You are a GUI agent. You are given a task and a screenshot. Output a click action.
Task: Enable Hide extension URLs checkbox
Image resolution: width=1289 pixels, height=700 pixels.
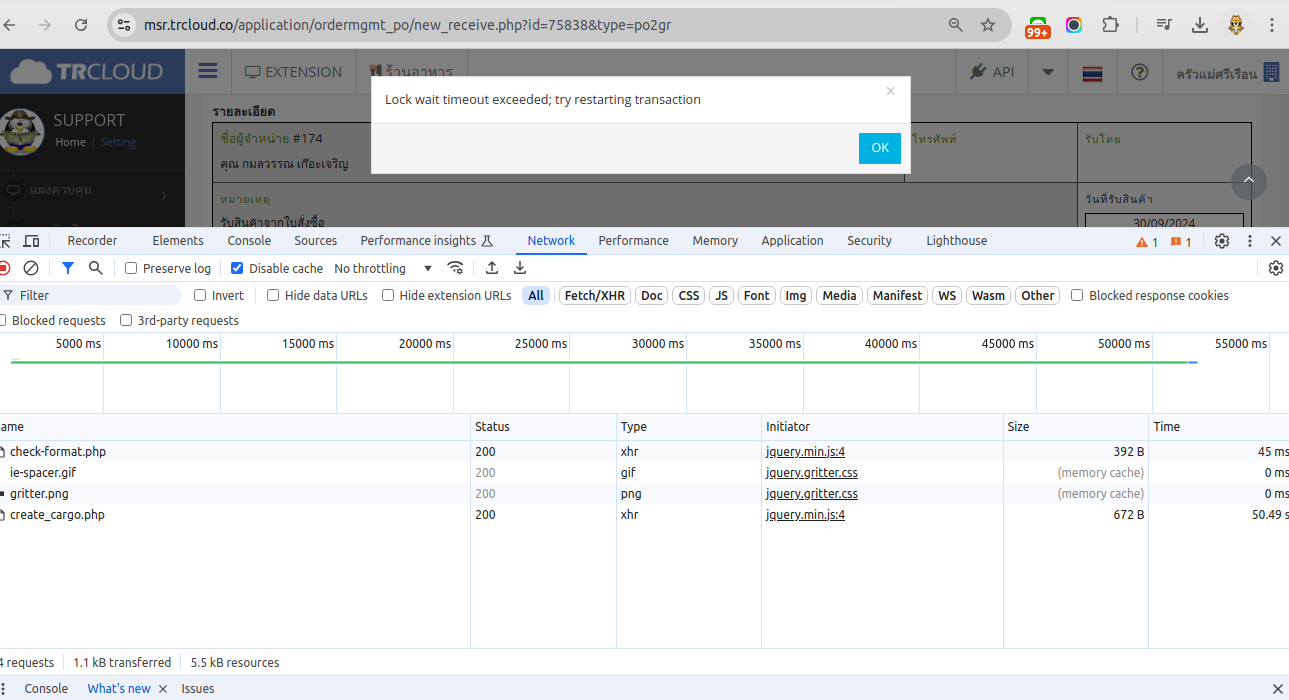click(387, 295)
